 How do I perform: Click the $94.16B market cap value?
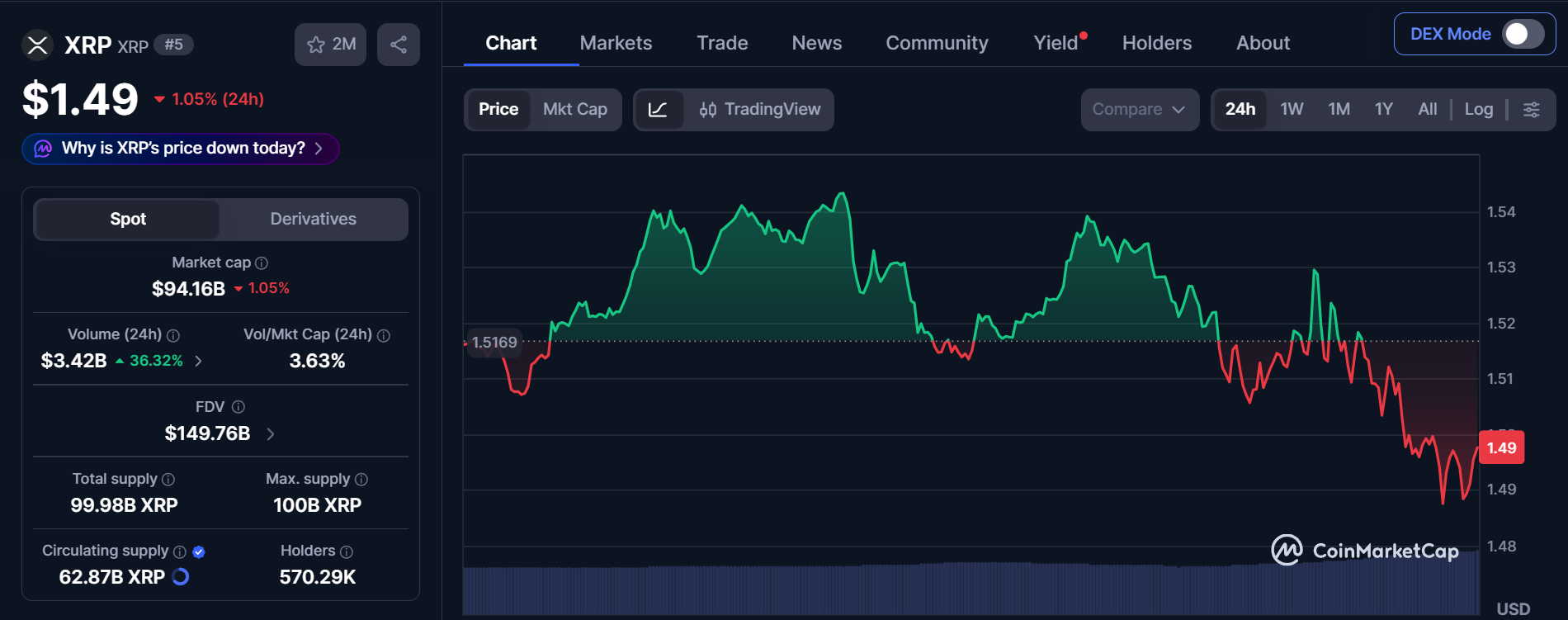click(x=188, y=289)
